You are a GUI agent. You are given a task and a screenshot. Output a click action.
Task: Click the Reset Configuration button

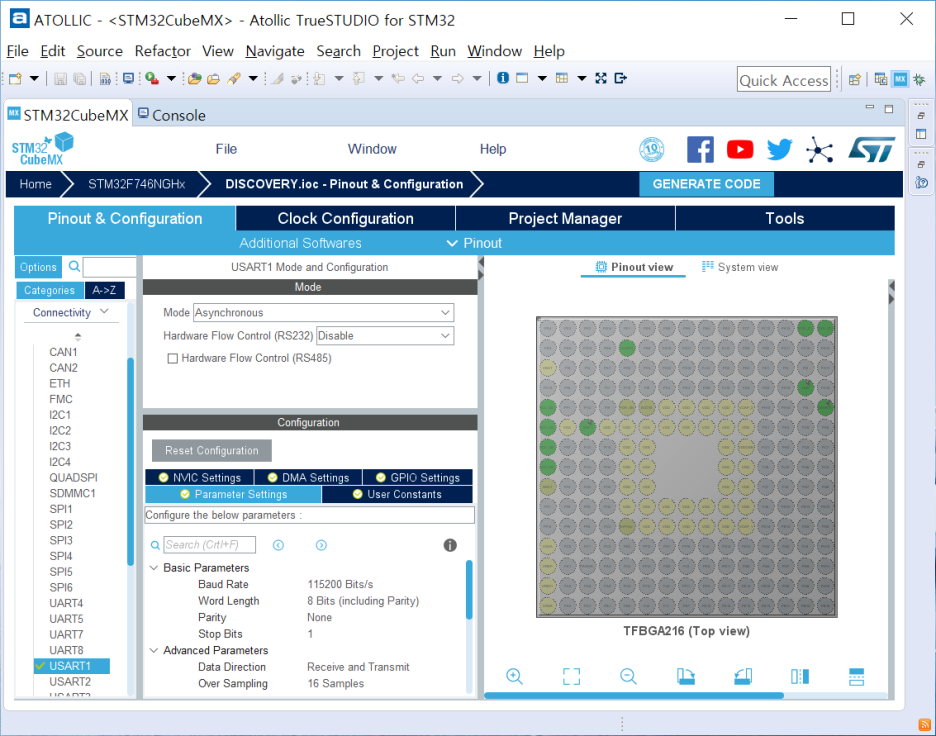point(211,451)
